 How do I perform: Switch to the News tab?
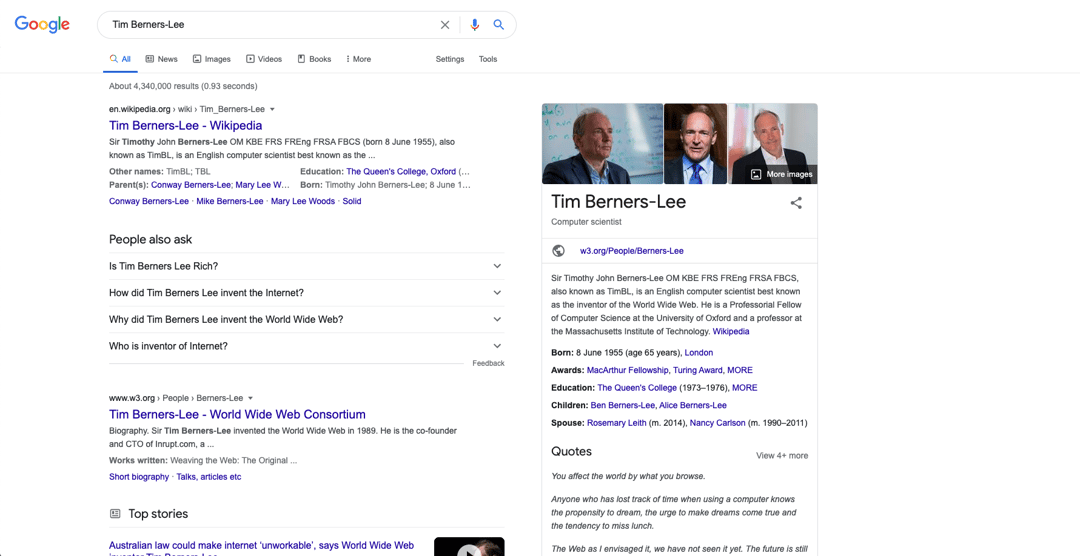tap(161, 59)
